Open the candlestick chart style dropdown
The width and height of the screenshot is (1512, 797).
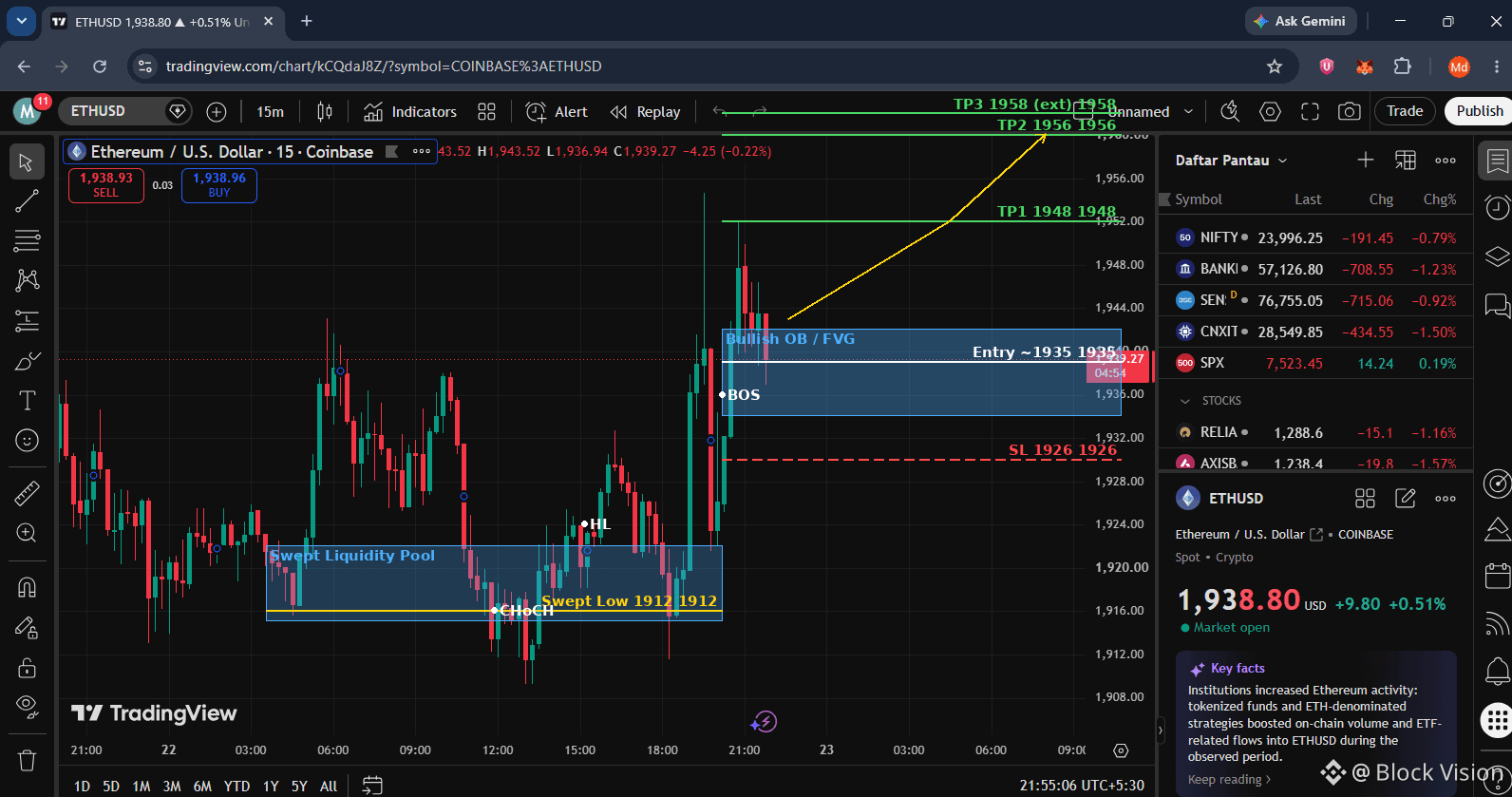[x=325, y=112]
